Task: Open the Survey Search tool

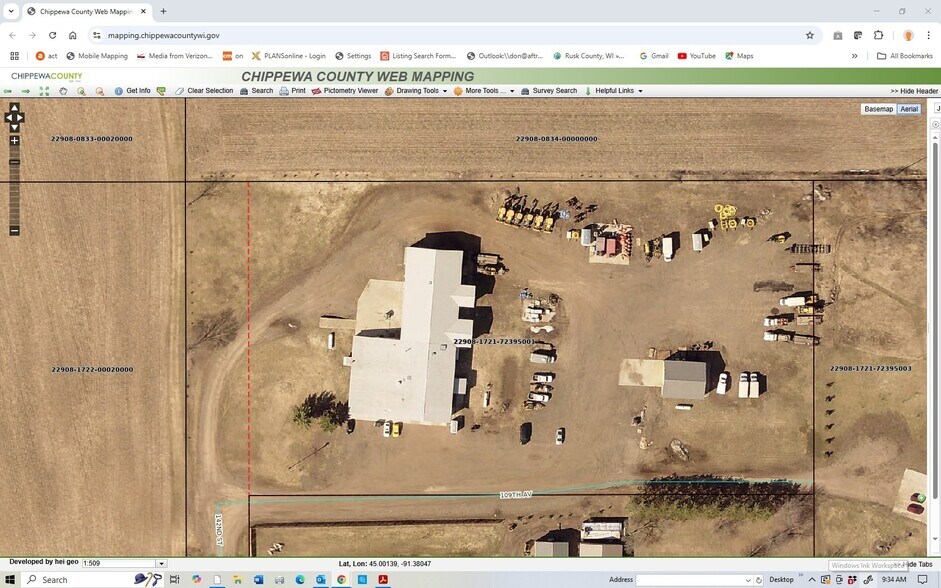Action: pyautogui.click(x=548, y=91)
